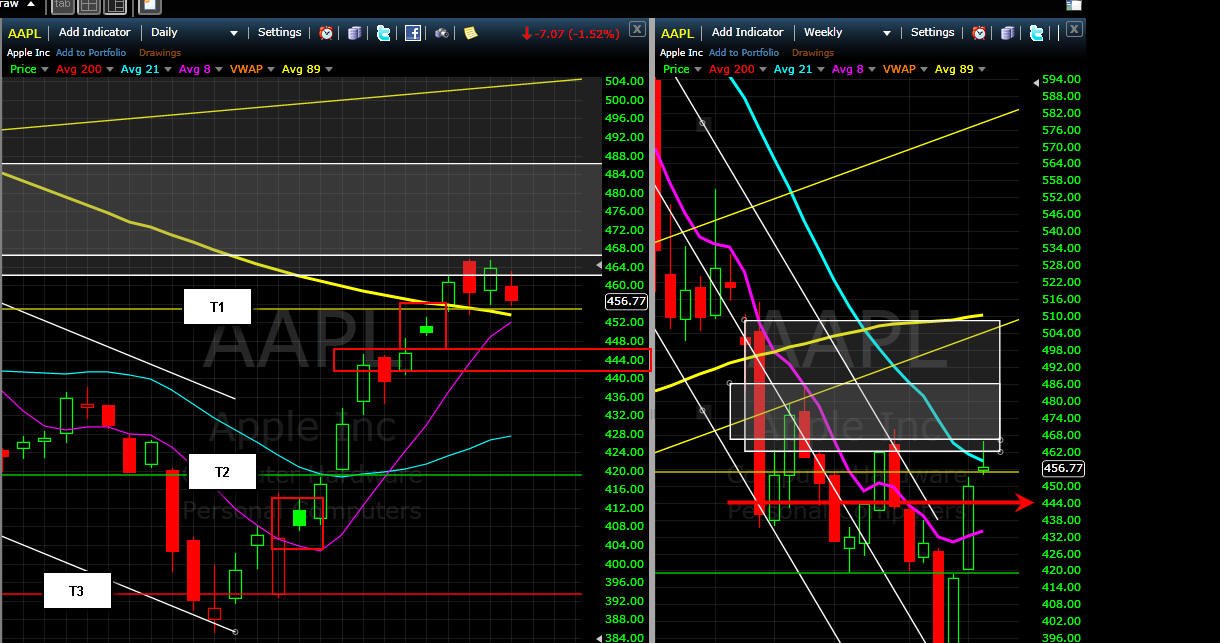Click 384.00 label on Daily price axis
This screenshot has height=643, width=1220.
coord(624,638)
